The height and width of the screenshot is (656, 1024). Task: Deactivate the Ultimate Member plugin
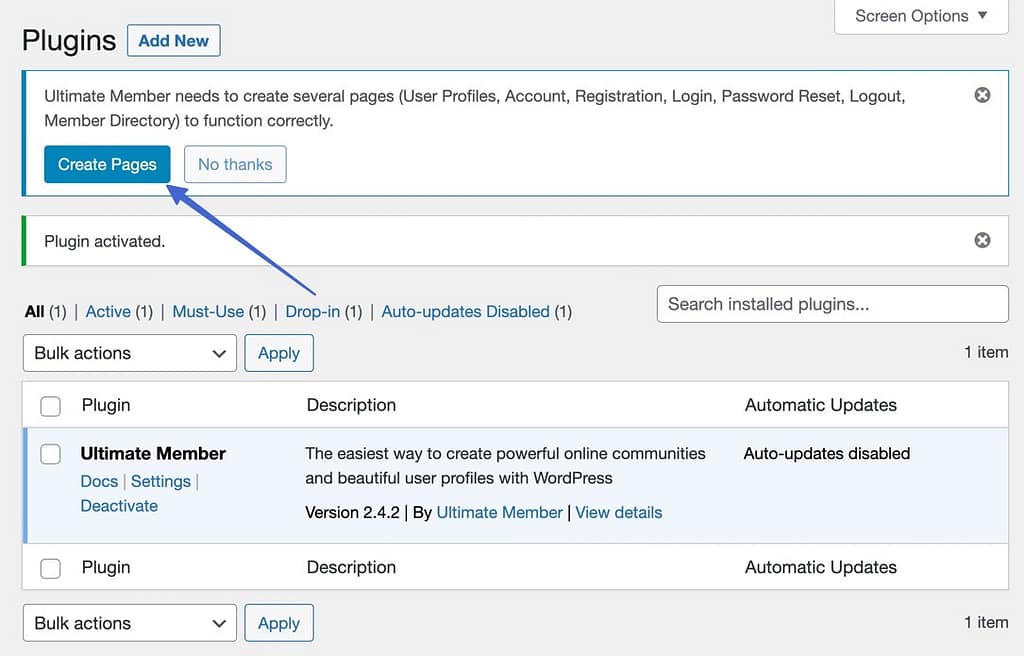[119, 506]
